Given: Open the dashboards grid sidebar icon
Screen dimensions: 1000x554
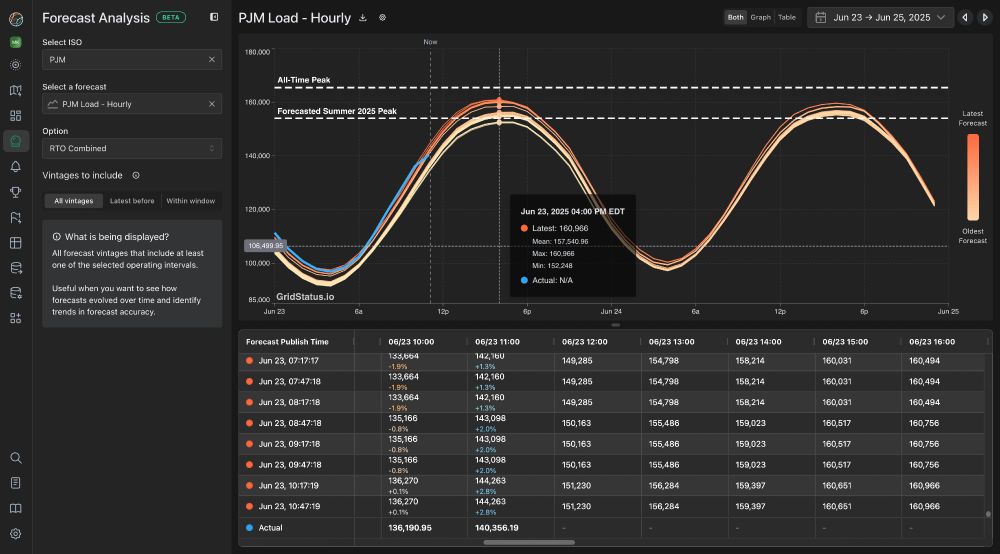Looking at the screenshot, I should click(16, 116).
